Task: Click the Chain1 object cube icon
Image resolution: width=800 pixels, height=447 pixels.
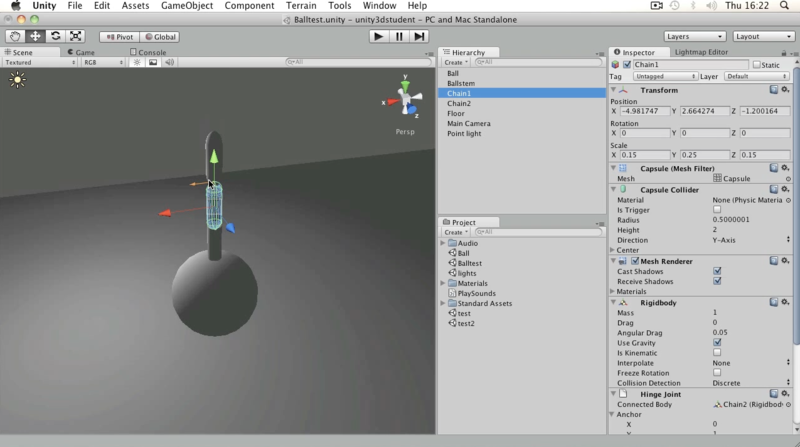Action: [615, 65]
